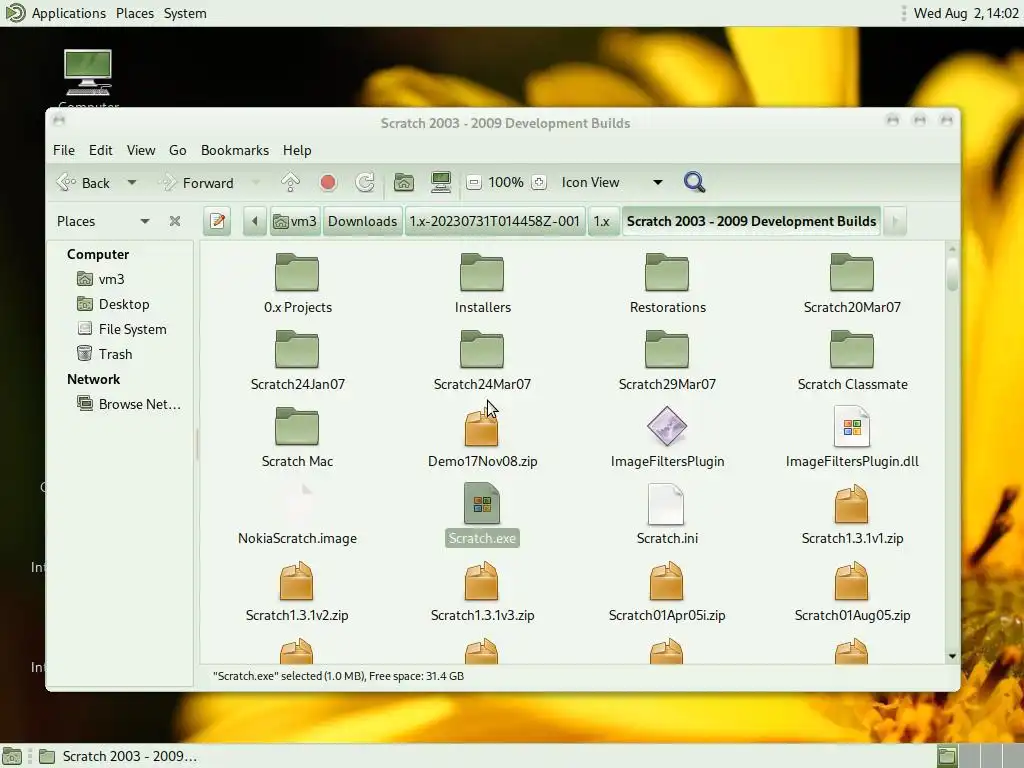Image resolution: width=1024 pixels, height=768 pixels.
Task: Open the Scratch Mac folder
Action: 297,438
